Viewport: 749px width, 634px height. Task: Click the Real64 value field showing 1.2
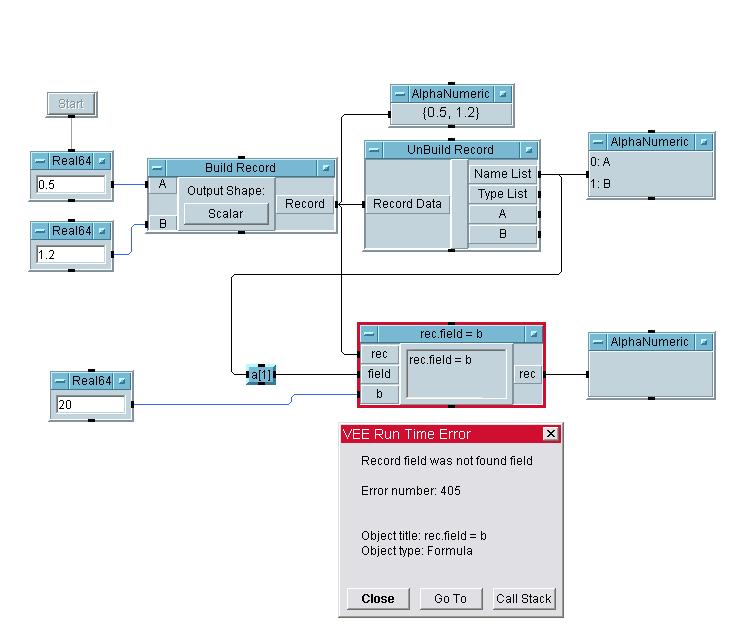click(70, 255)
